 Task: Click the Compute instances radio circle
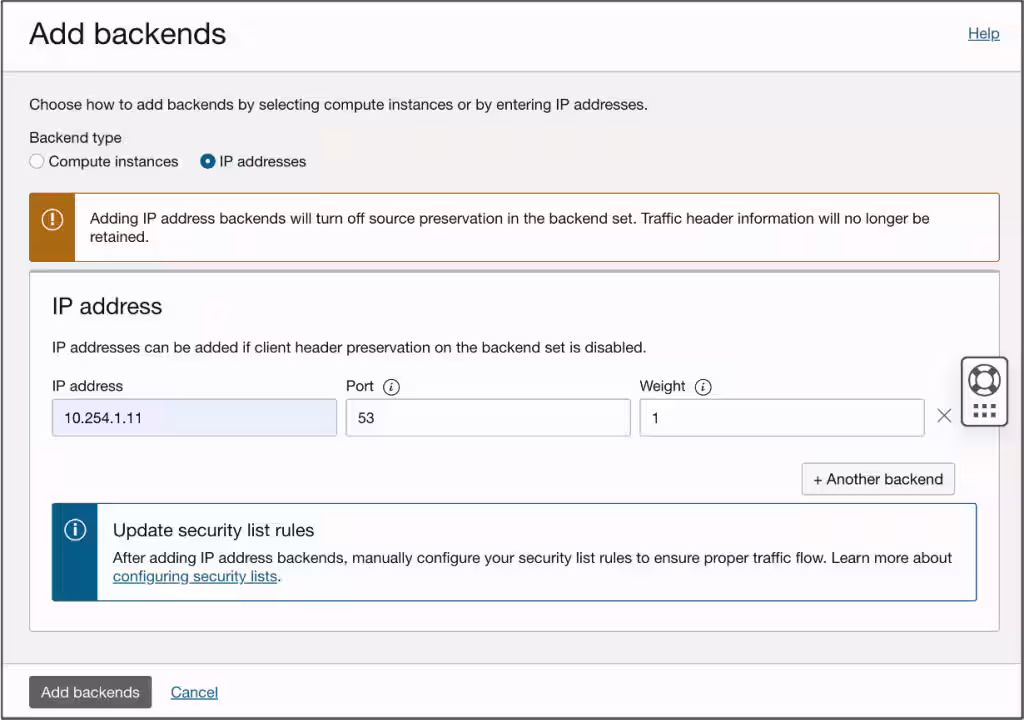[x=36, y=161]
